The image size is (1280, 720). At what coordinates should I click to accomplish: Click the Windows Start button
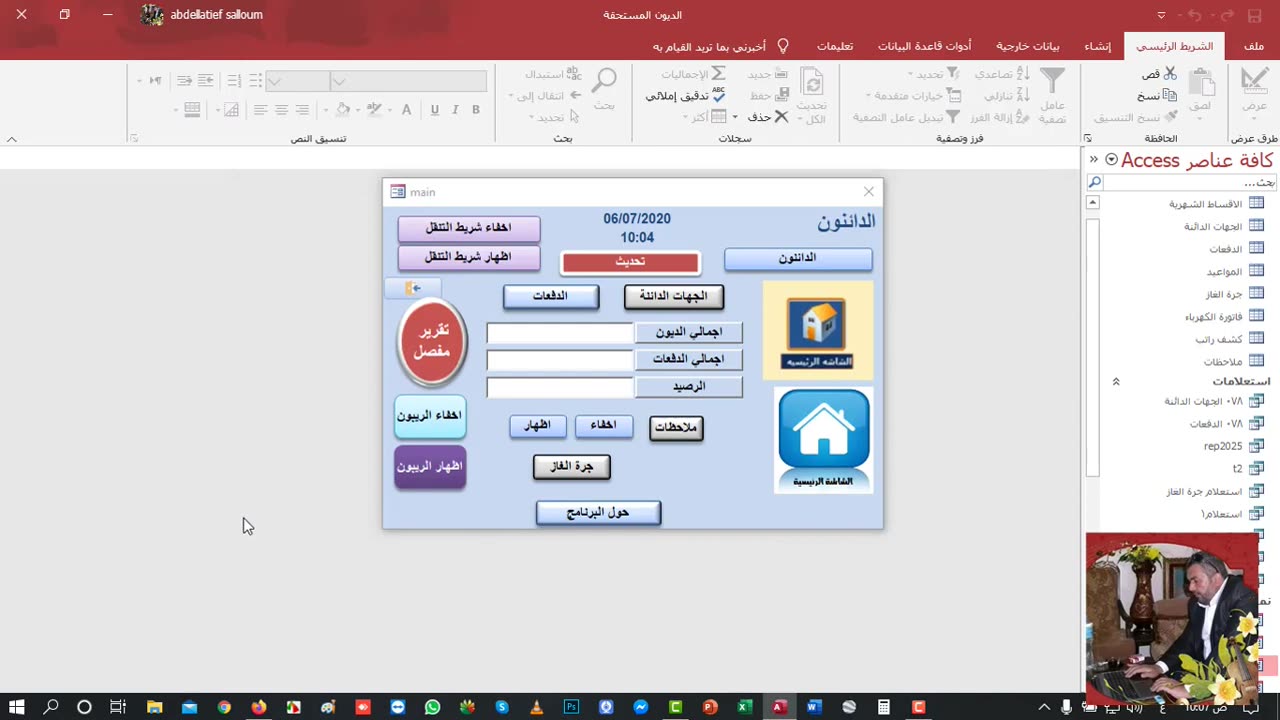(17, 707)
